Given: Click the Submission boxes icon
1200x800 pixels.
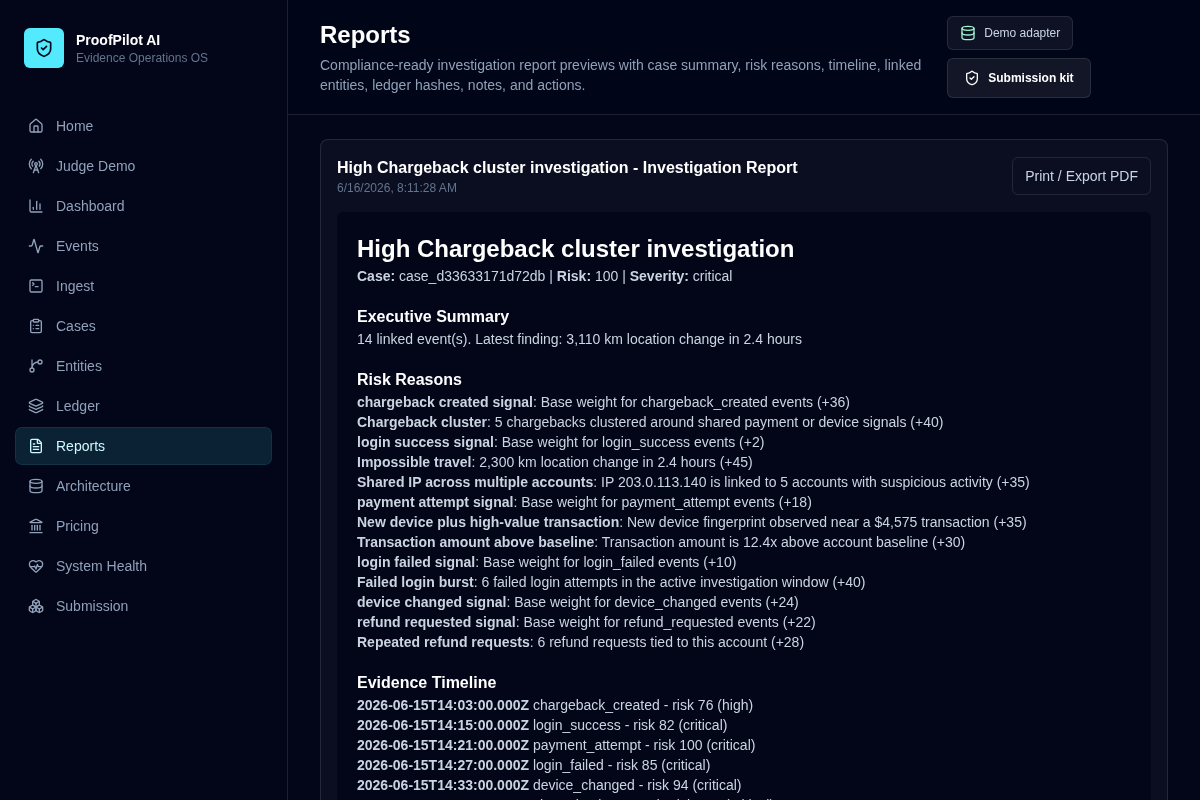Looking at the screenshot, I should (x=36, y=606).
